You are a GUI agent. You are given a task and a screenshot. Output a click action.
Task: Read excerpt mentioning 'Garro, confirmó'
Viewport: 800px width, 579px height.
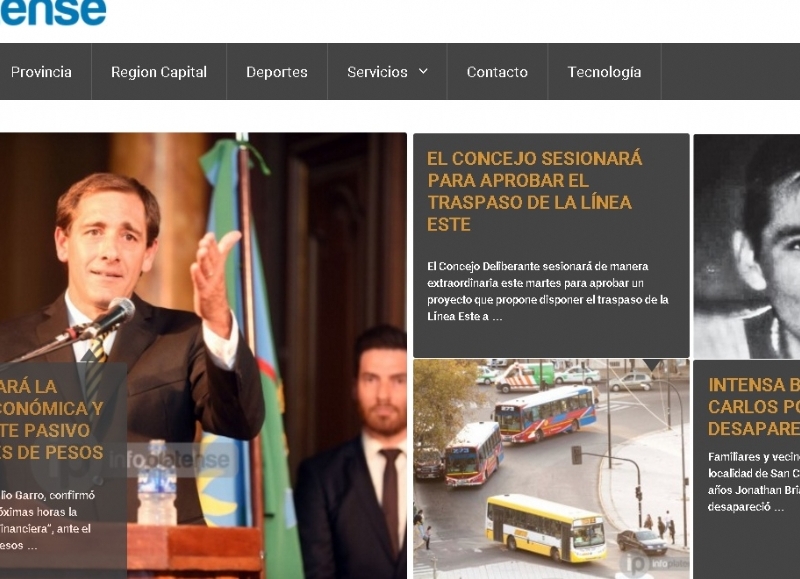(47, 520)
